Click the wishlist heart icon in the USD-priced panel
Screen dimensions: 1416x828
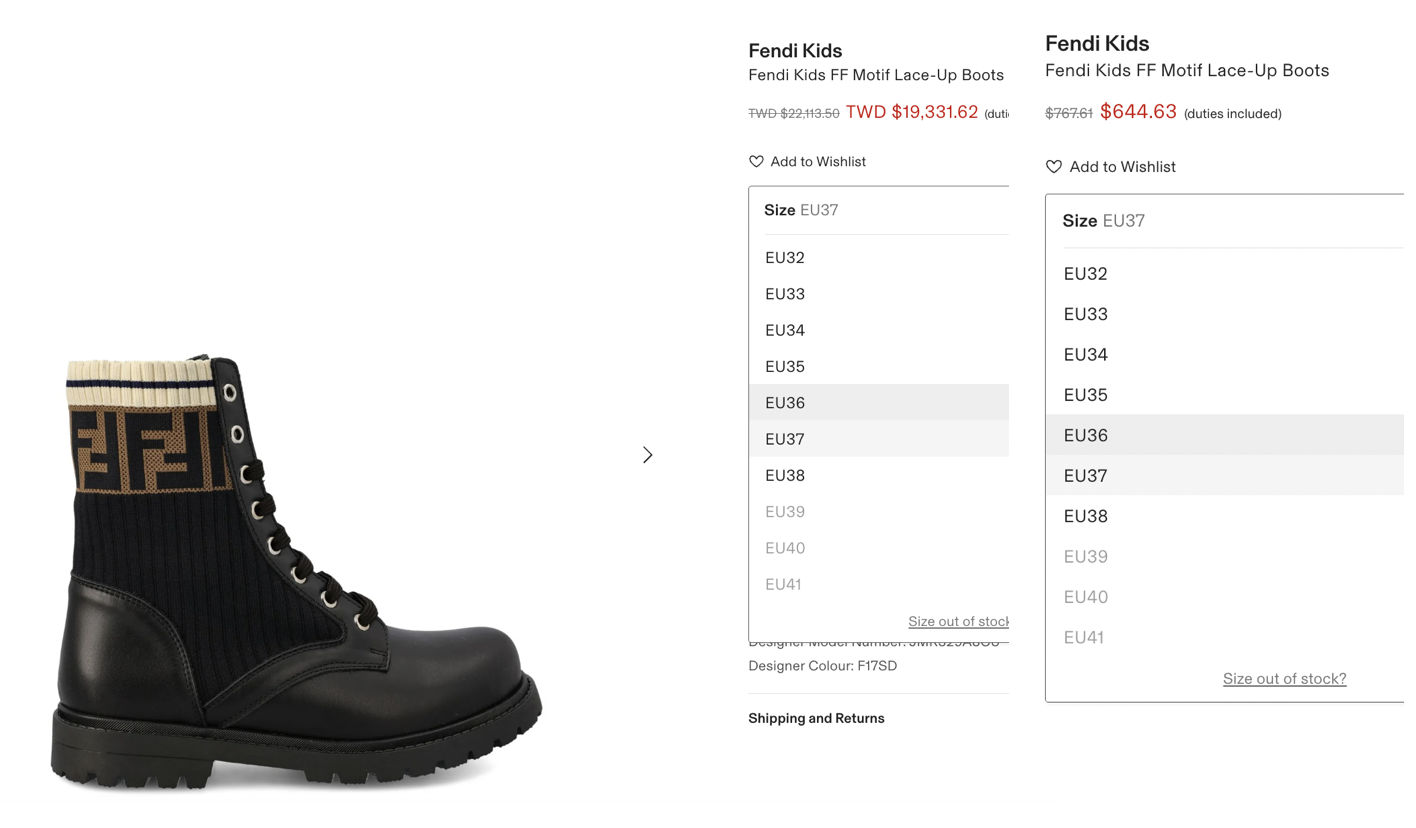(x=1054, y=167)
